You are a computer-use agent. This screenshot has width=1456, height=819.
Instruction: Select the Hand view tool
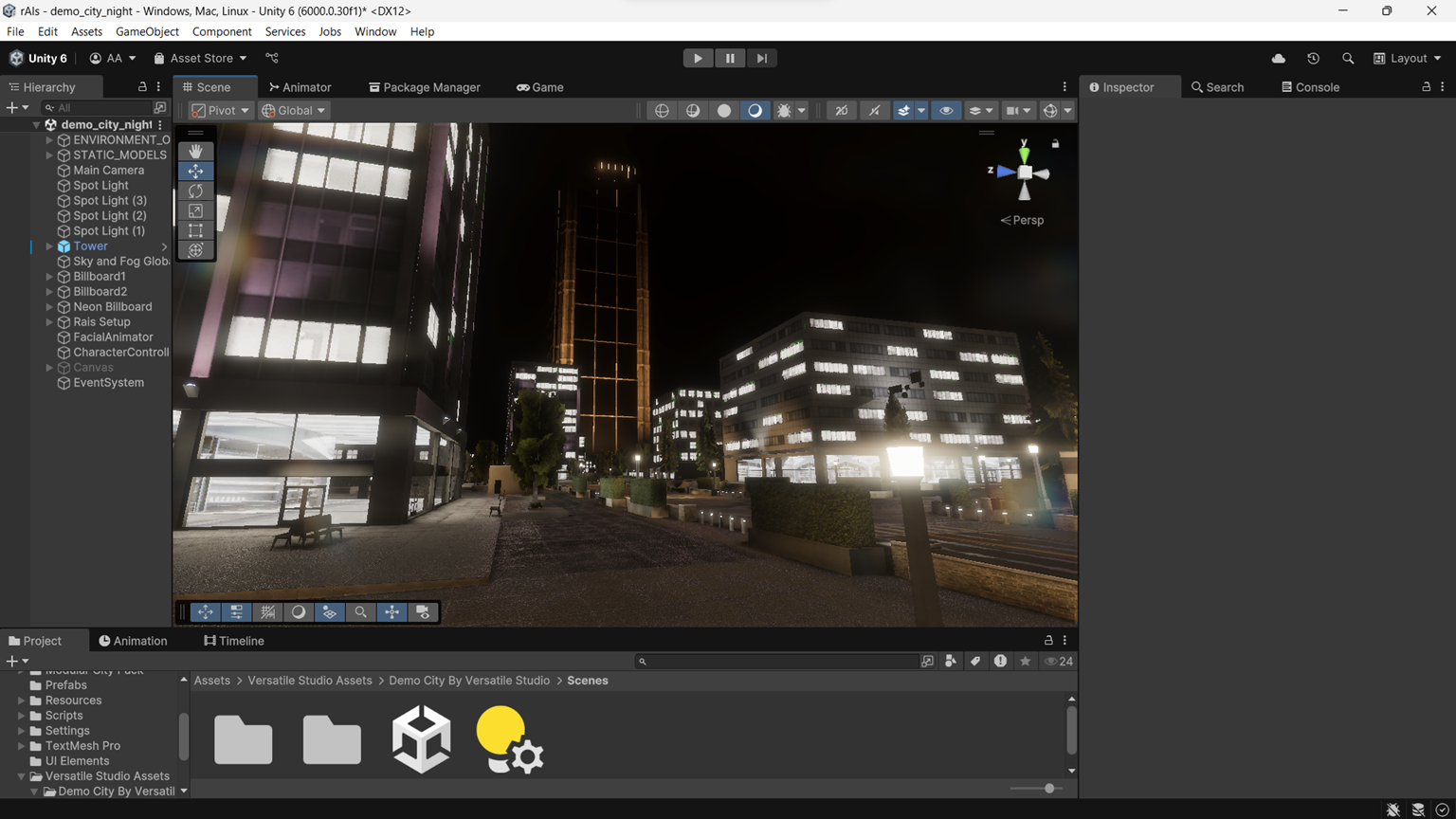(195, 151)
